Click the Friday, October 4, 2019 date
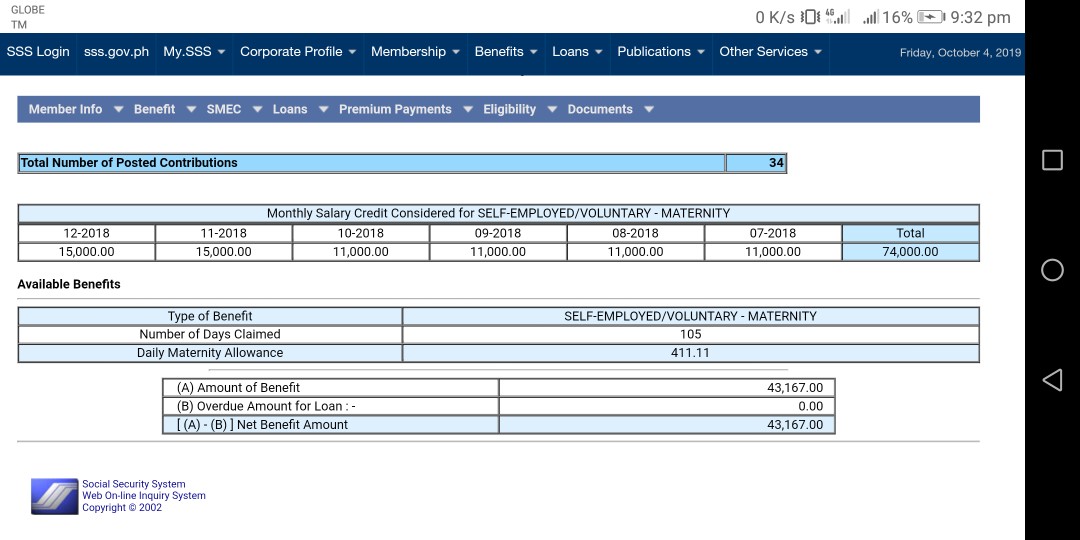The height and width of the screenshot is (540, 1080). tap(960, 52)
